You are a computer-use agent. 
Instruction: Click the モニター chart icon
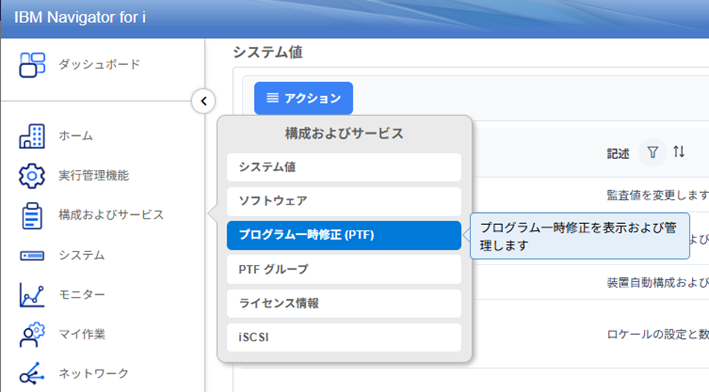[32, 295]
